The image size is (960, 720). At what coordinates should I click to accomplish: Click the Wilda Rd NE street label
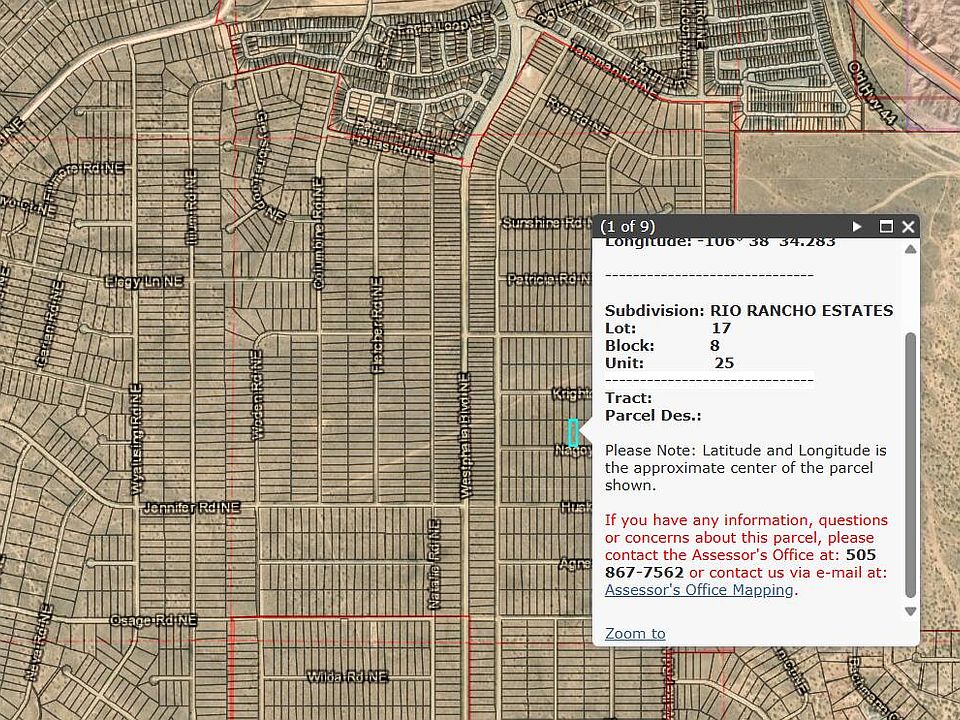click(x=346, y=677)
